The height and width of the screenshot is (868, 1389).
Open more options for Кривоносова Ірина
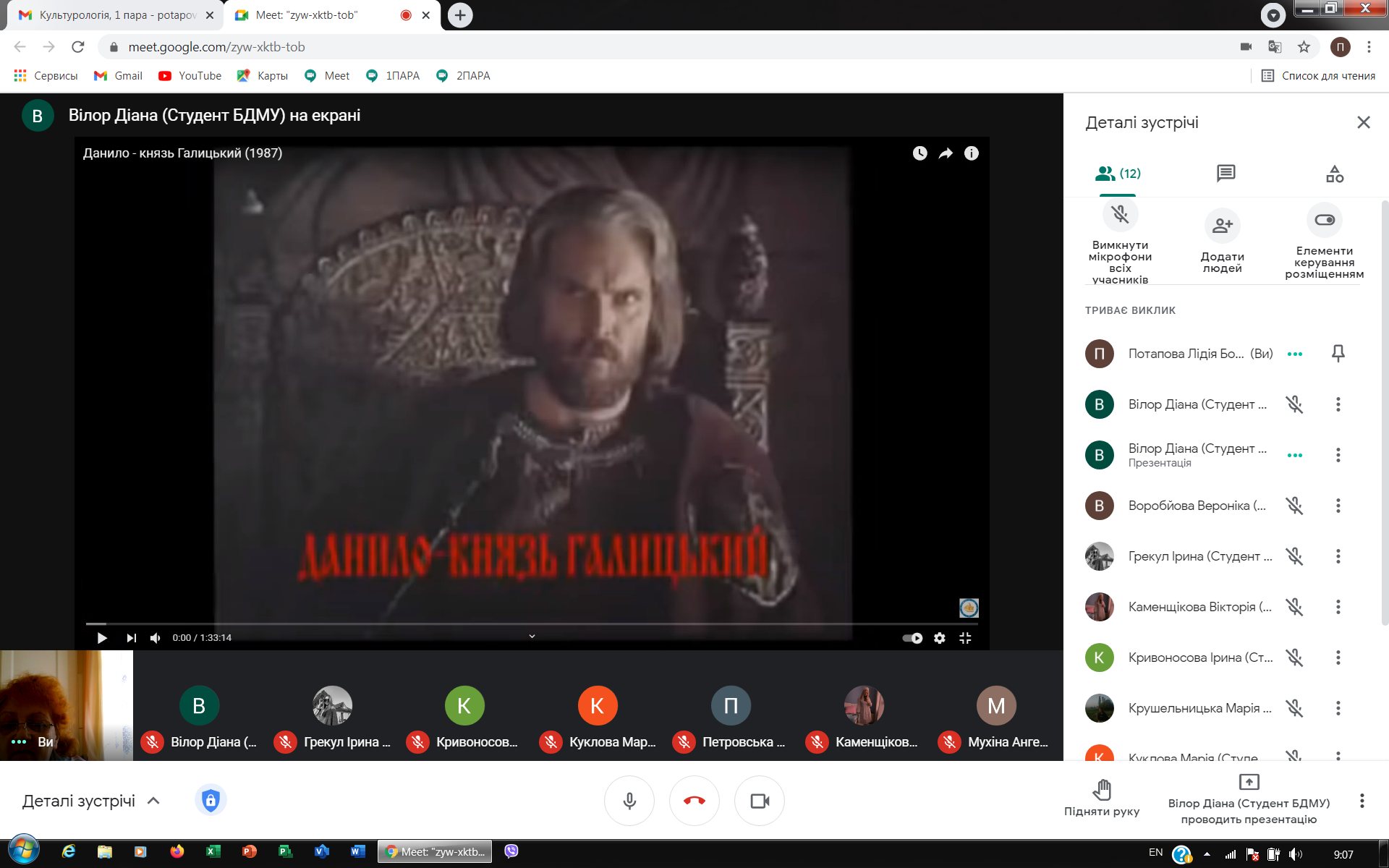[x=1338, y=658]
